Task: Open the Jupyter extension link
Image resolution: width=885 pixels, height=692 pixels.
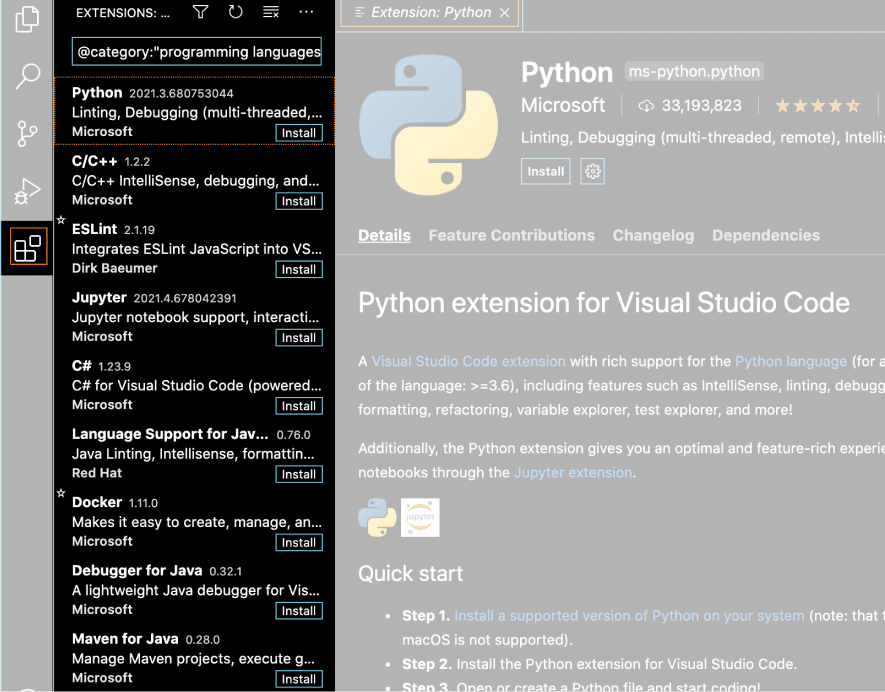Action: point(573,472)
